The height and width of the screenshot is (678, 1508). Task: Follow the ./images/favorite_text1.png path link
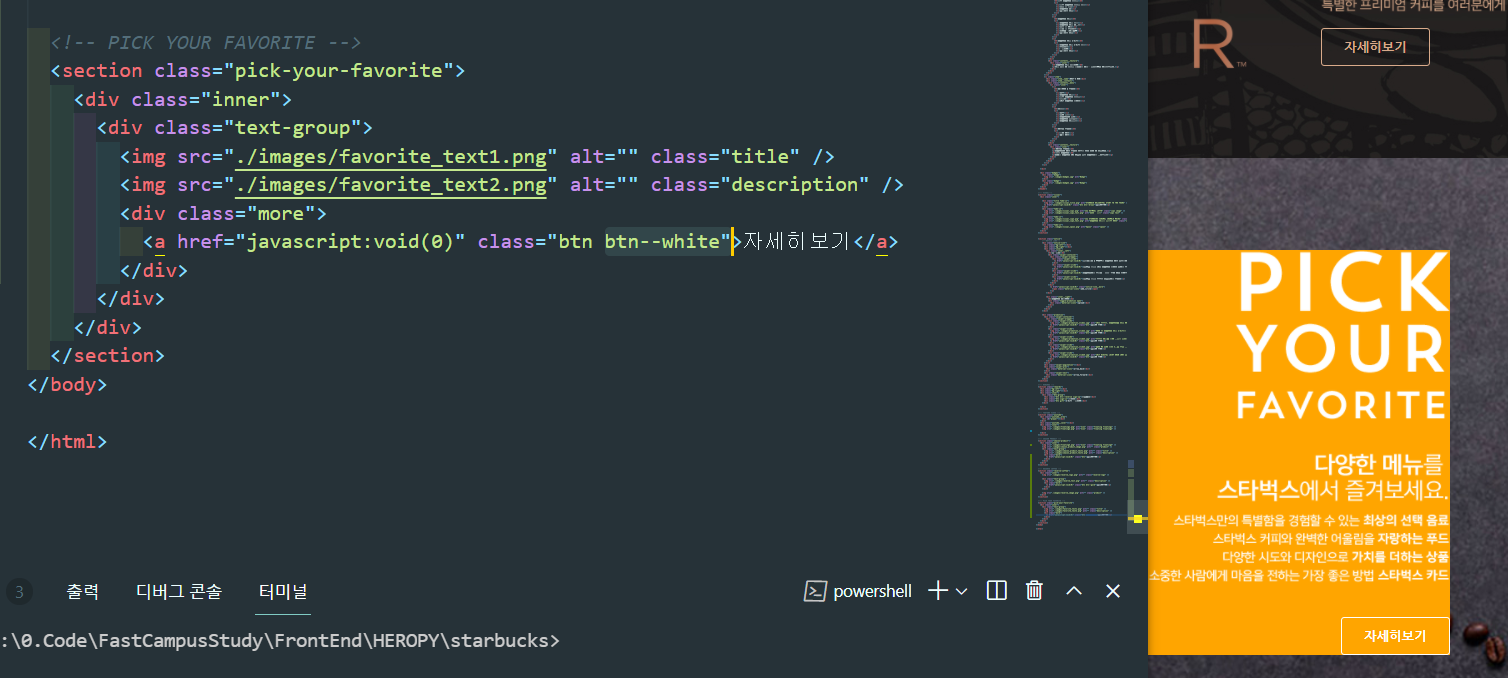coord(390,157)
